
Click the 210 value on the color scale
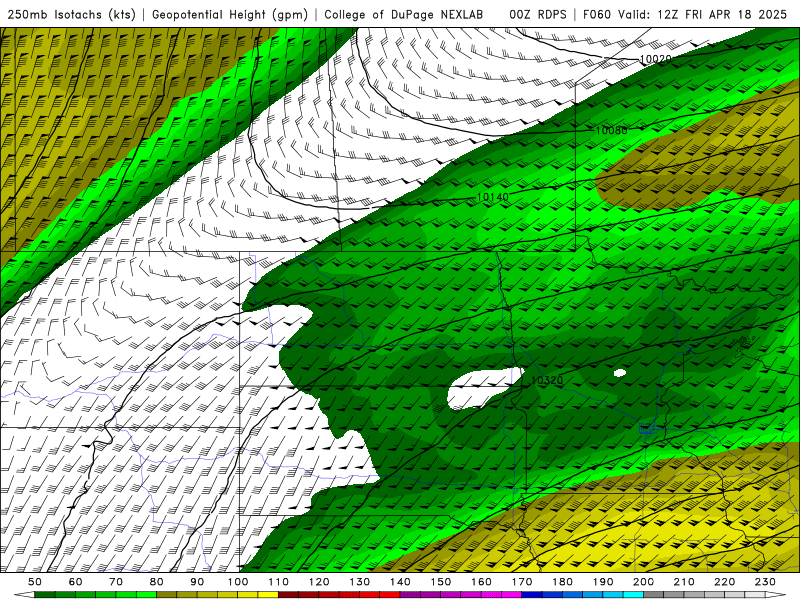click(684, 582)
